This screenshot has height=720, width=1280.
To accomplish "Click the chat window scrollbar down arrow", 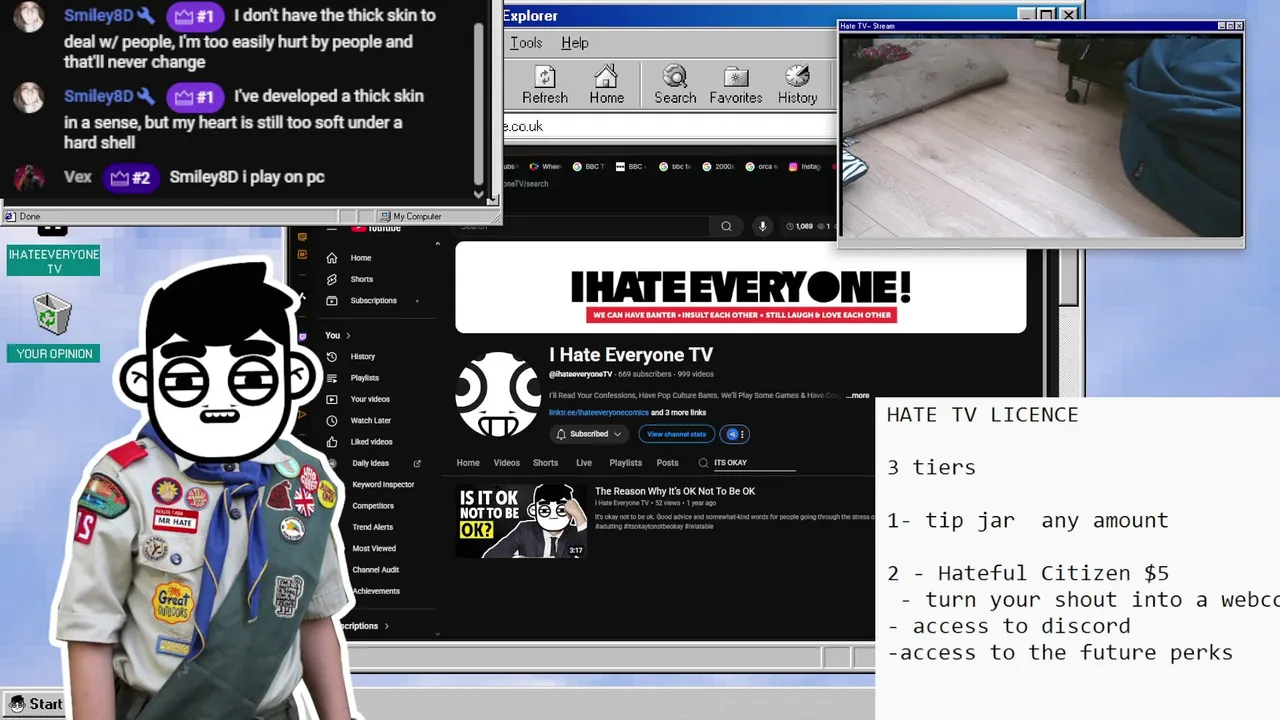I will pyautogui.click(x=478, y=195).
